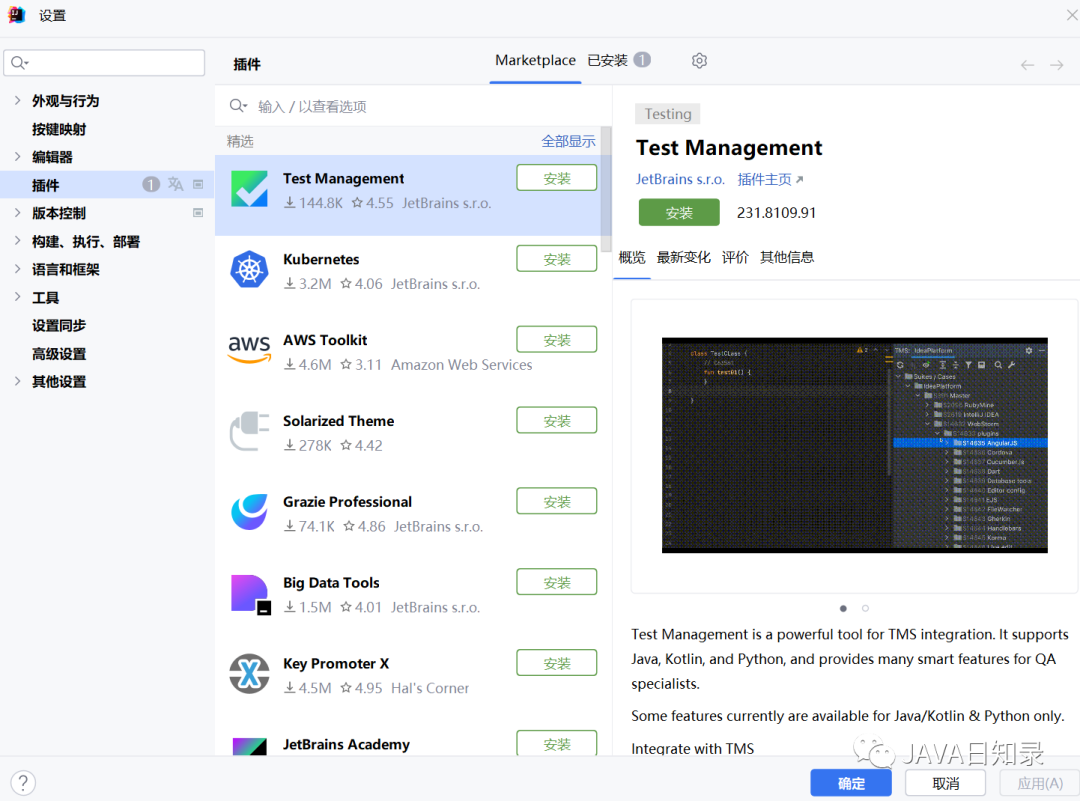Switch to the Marketplace tab
Screen dimensions: 1080x801
[535, 61]
